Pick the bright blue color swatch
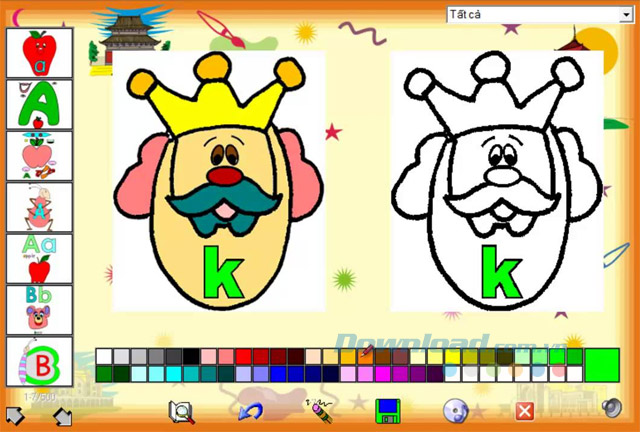Image resolution: width=640 pixels, height=432 pixels. pos(278,374)
